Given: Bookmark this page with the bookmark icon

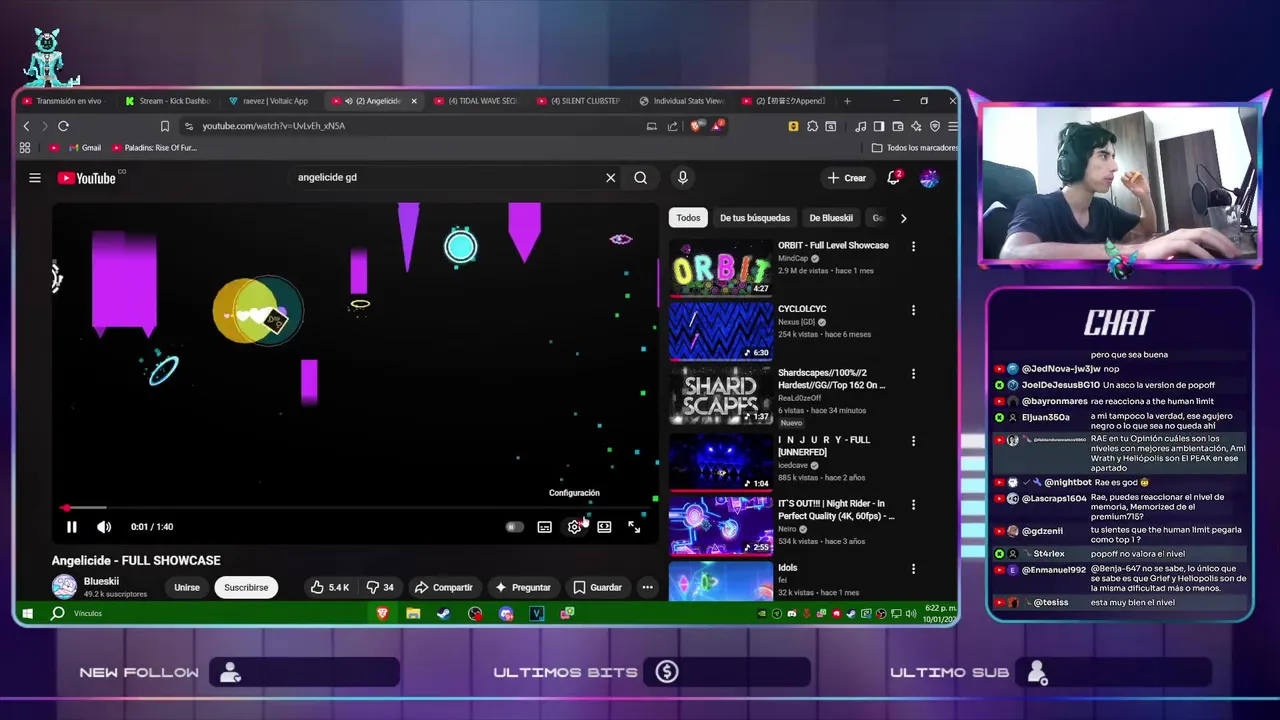Looking at the screenshot, I should pyautogui.click(x=165, y=126).
